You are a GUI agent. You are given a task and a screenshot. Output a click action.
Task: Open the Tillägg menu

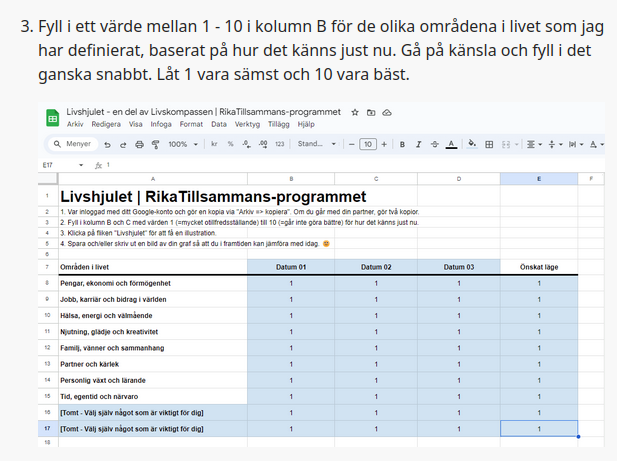[278, 124]
